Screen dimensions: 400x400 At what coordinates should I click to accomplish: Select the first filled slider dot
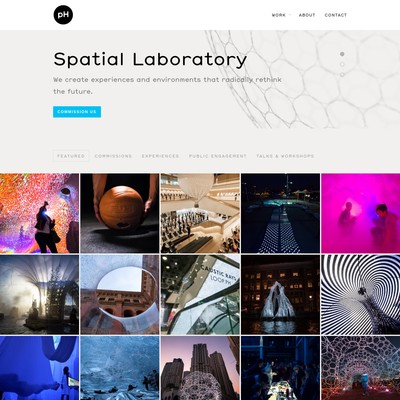[342, 54]
